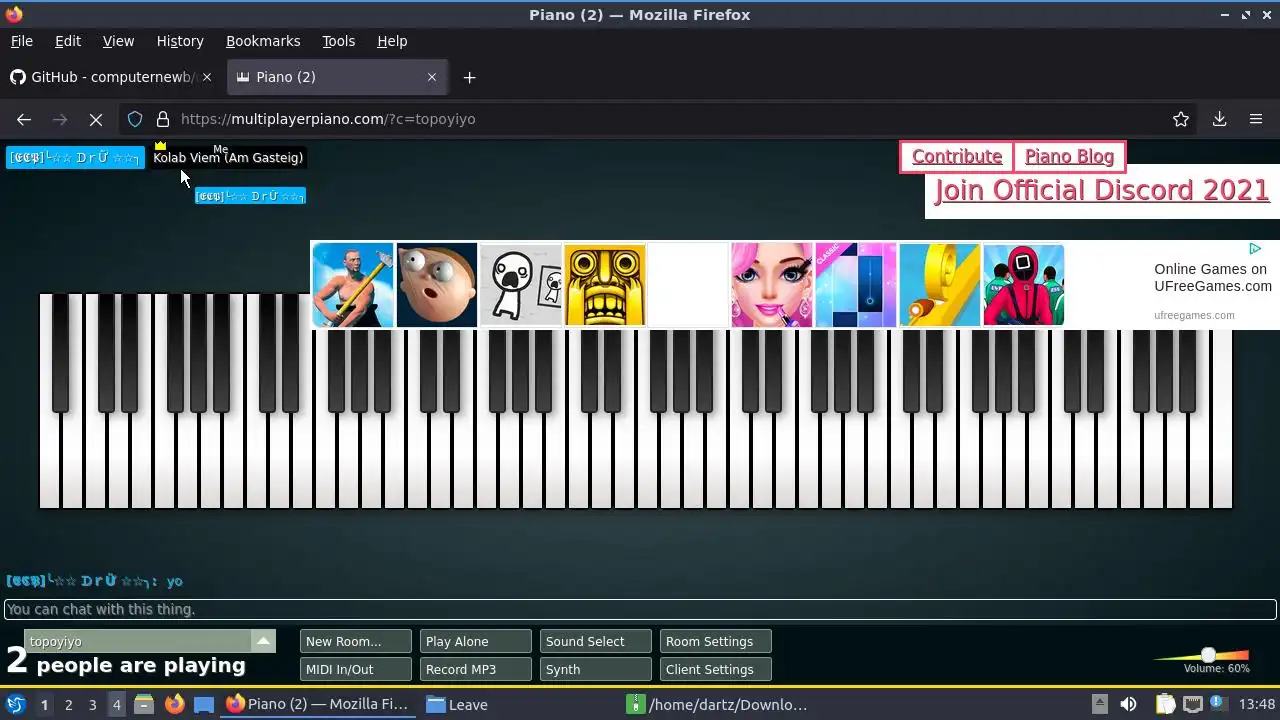Open the Edit menu
This screenshot has width=1280, height=720.
pyautogui.click(x=68, y=41)
